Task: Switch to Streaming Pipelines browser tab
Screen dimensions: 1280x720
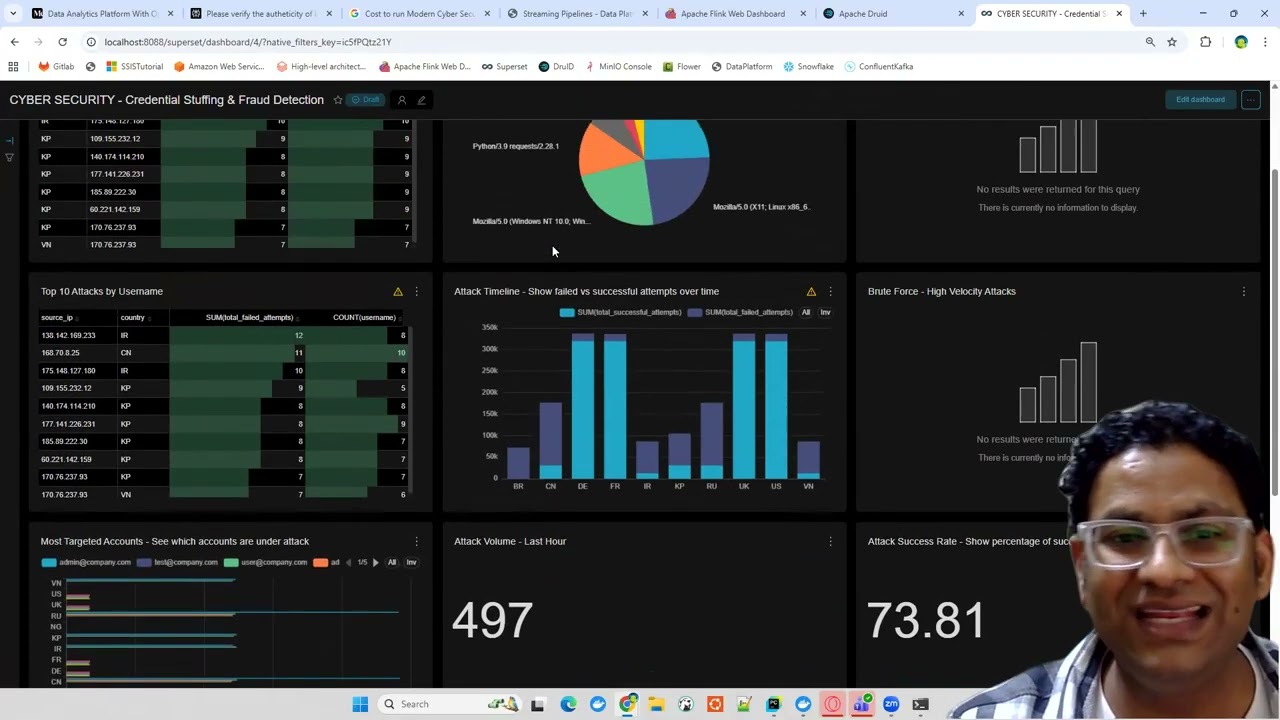Action: (x=577, y=14)
